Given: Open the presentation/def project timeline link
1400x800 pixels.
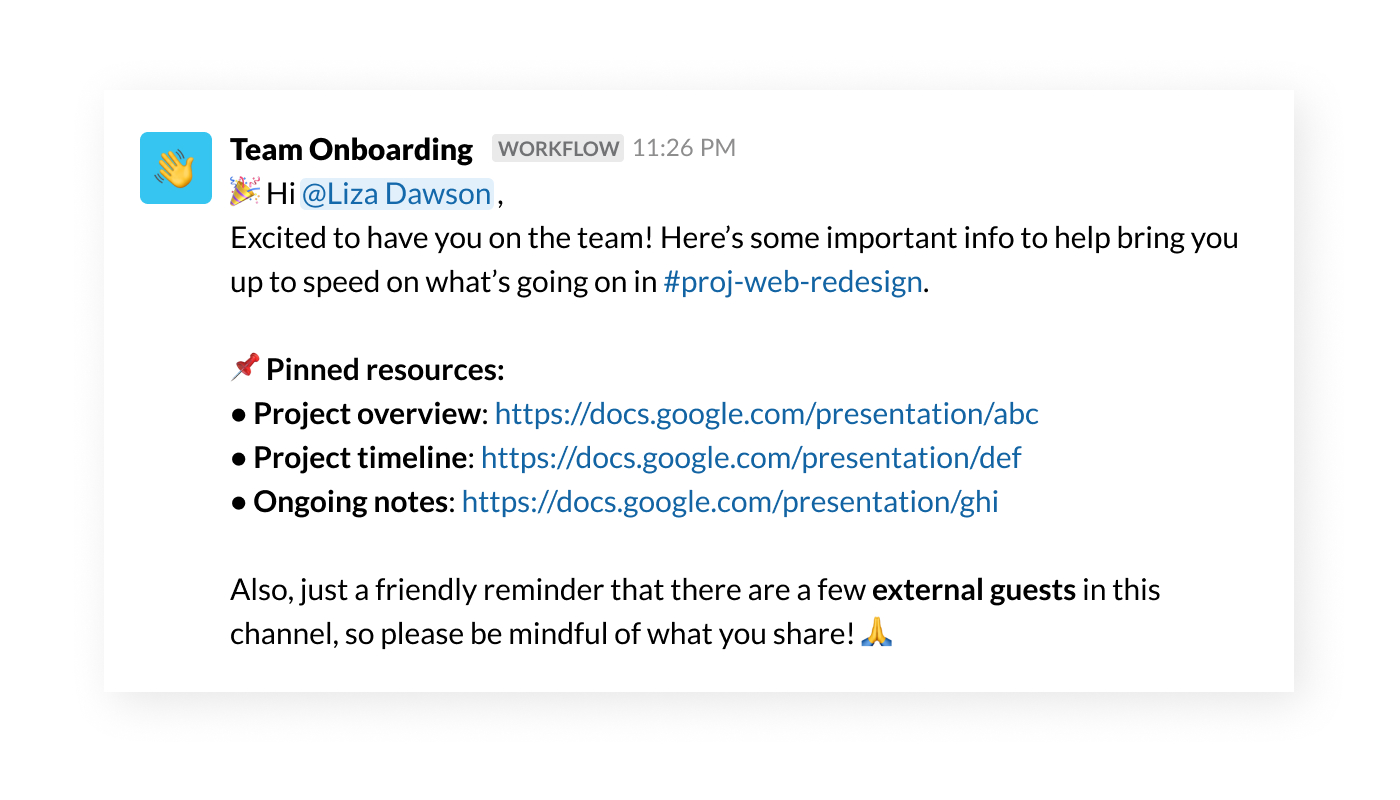Looking at the screenshot, I should pos(751,458).
